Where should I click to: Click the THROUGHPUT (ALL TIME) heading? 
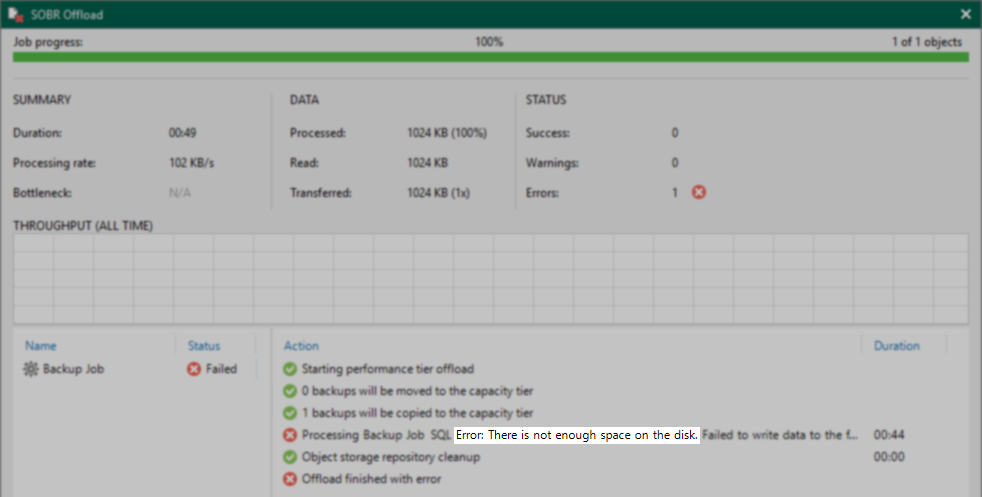point(83,226)
